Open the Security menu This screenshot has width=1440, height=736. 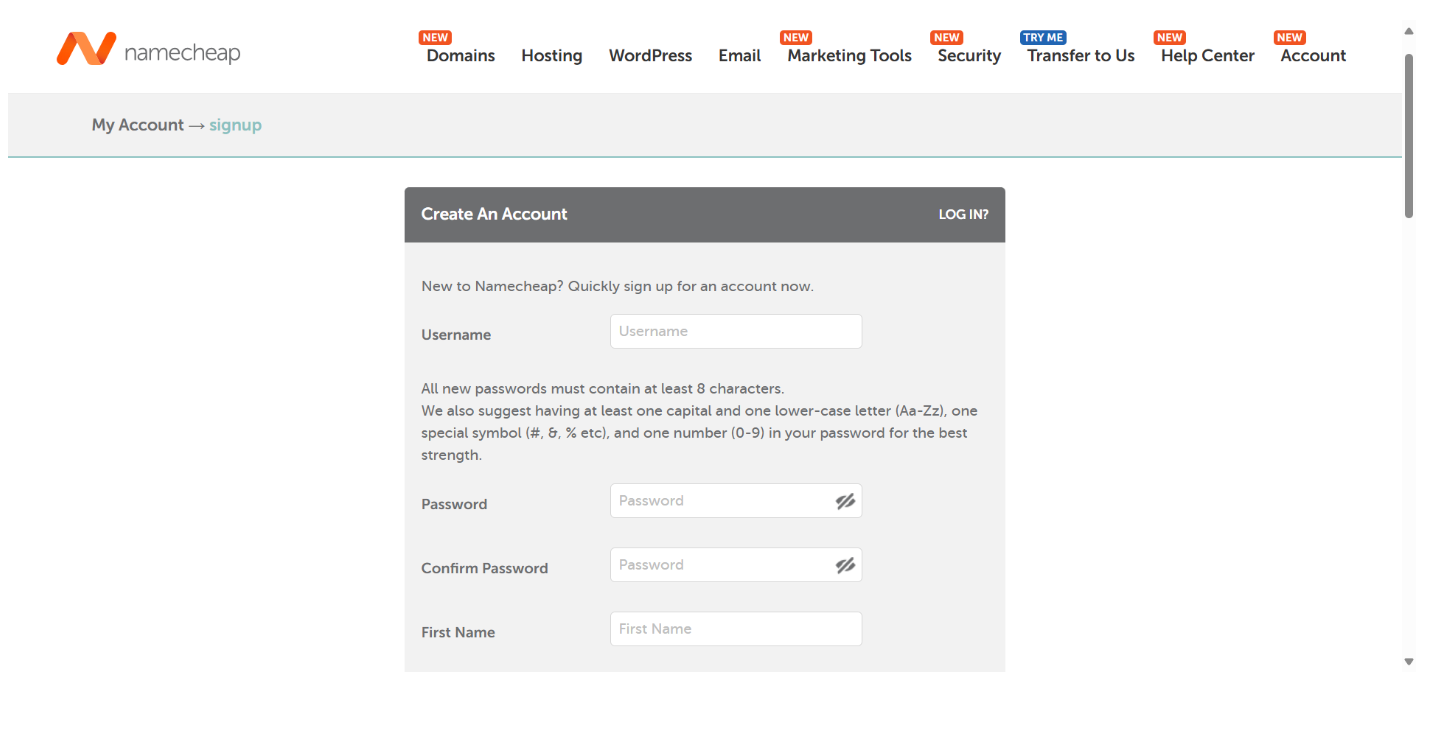click(x=969, y=56)
